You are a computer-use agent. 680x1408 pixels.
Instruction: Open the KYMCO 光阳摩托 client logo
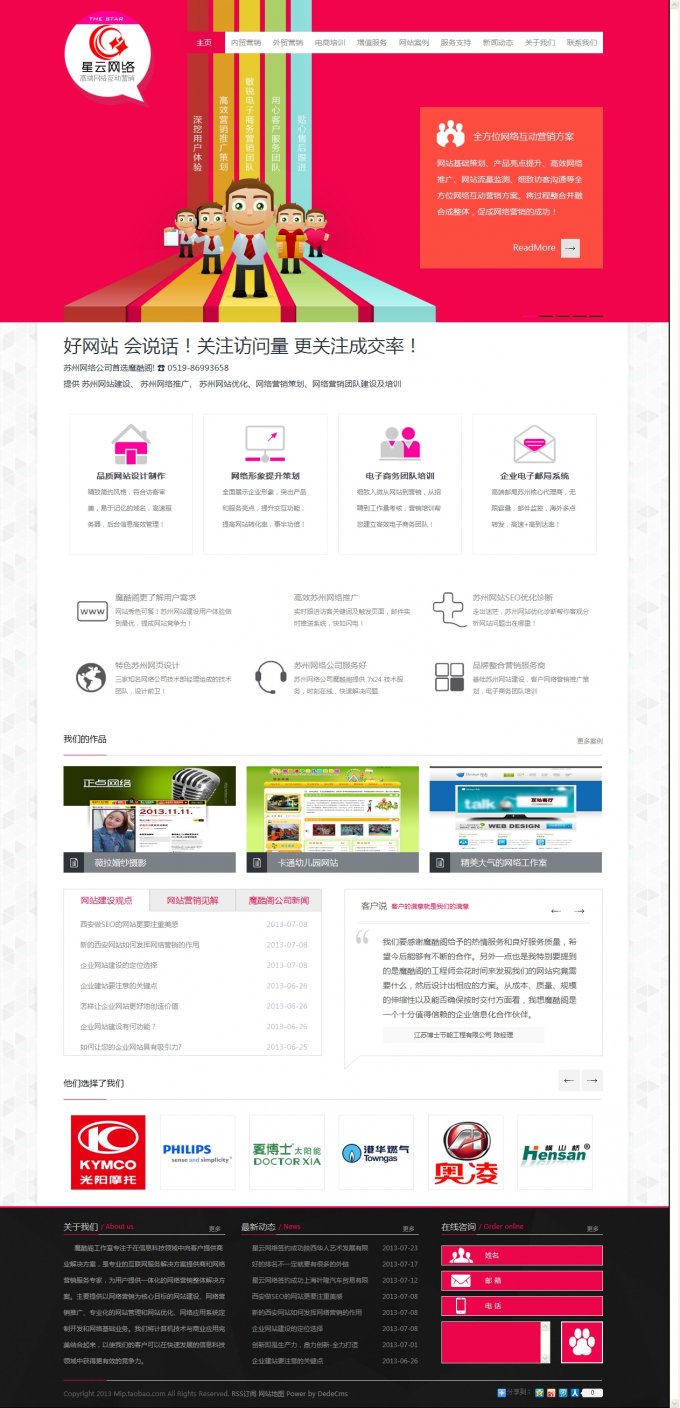point(108,1152)
